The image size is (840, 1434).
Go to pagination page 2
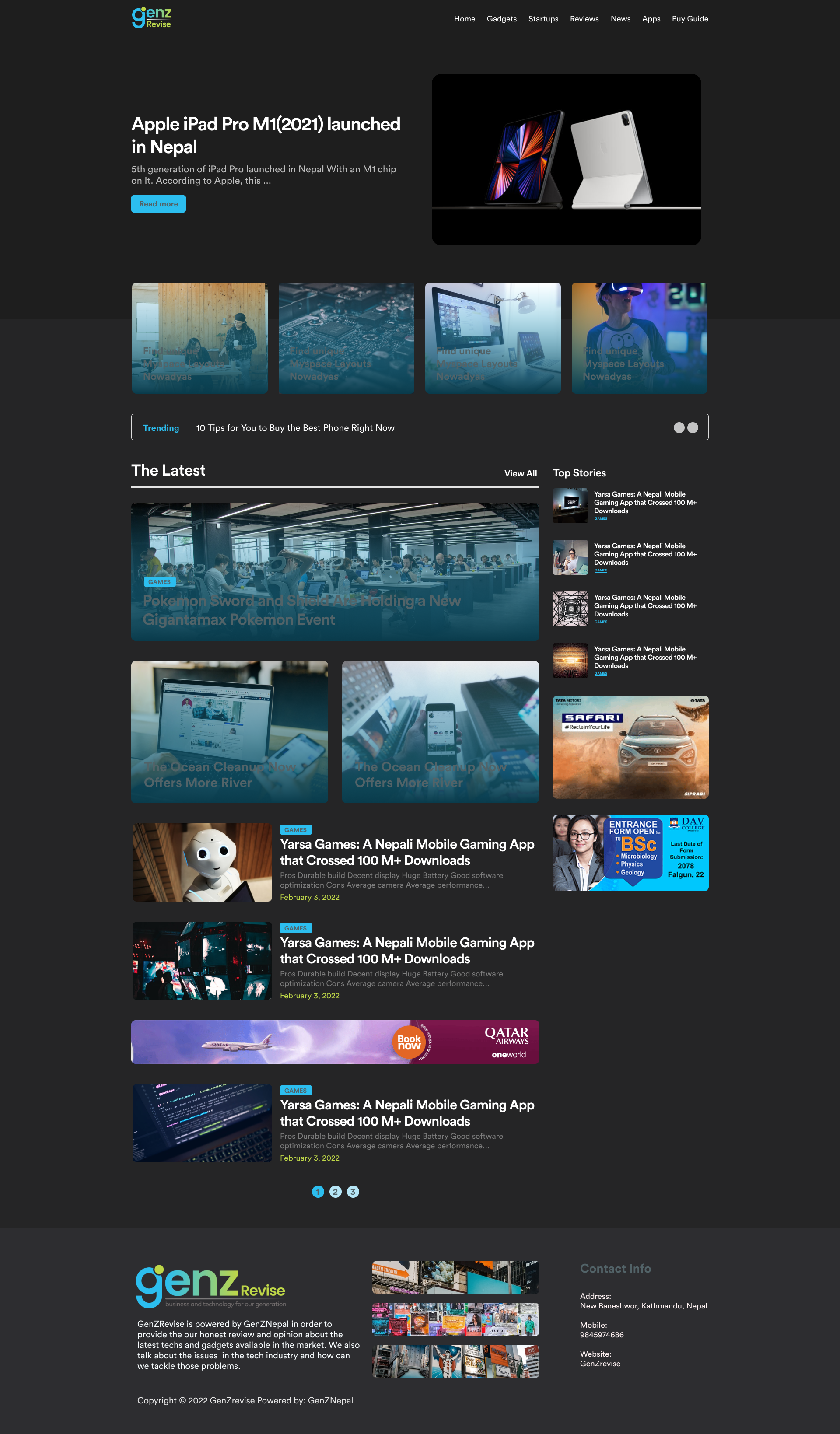point(336,1192)
